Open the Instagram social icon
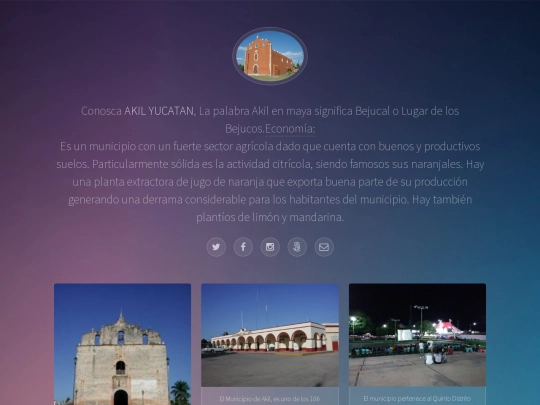Viewport: 540px width, 405px height. pos(270,247)
